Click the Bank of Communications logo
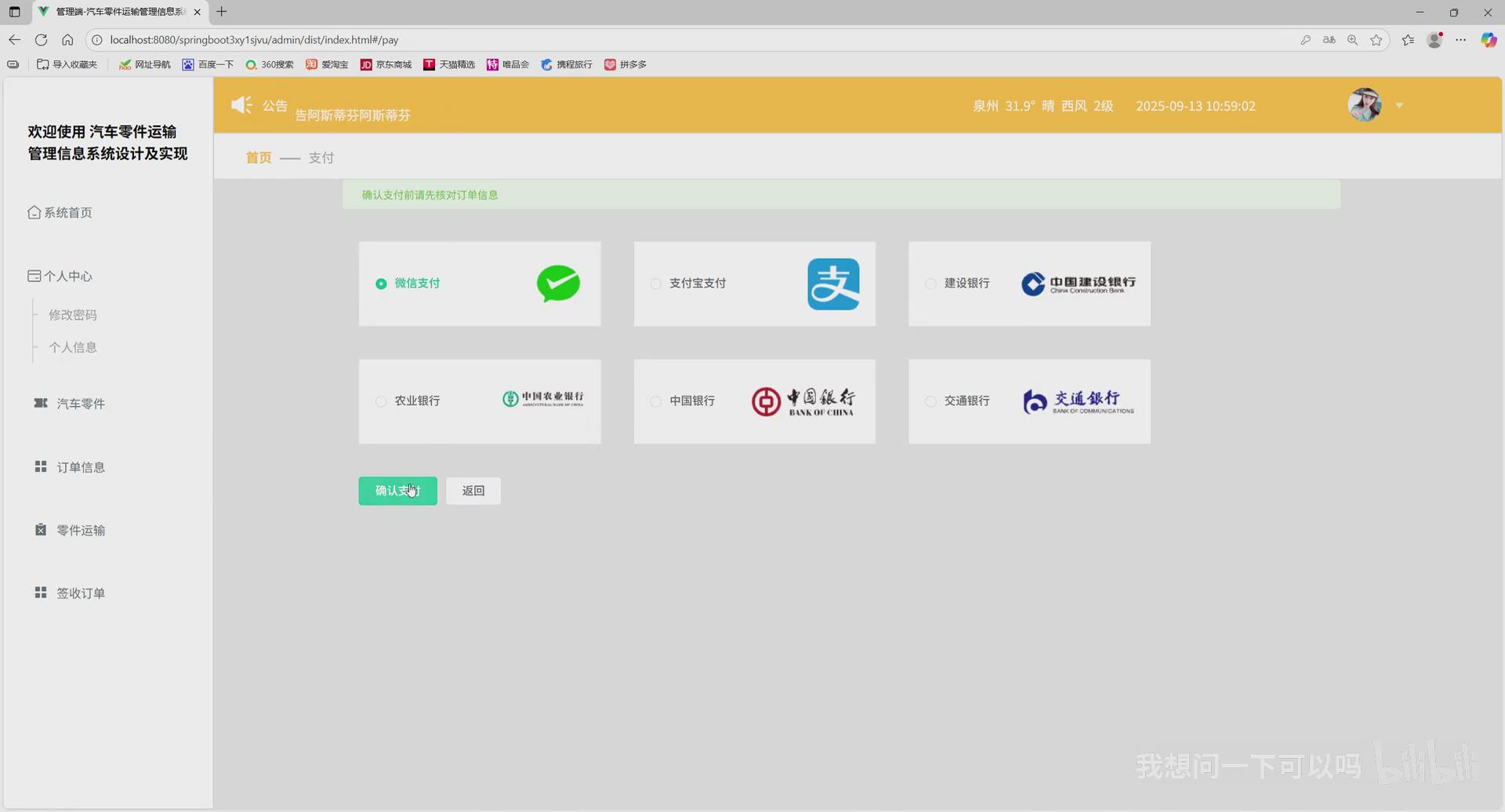This screenshot has width=1505, height=812. tap(1079, 401)
